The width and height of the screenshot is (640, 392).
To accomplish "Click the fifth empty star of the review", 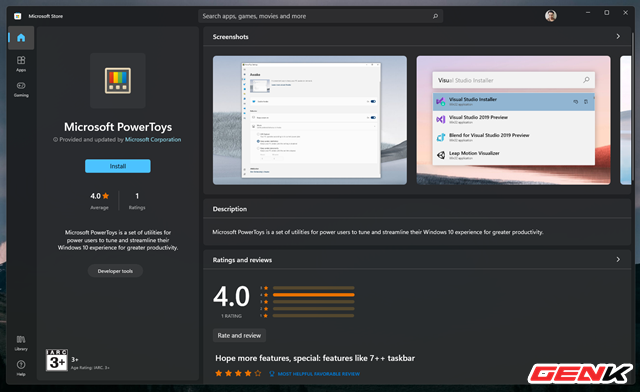I will tap(258, 373).
